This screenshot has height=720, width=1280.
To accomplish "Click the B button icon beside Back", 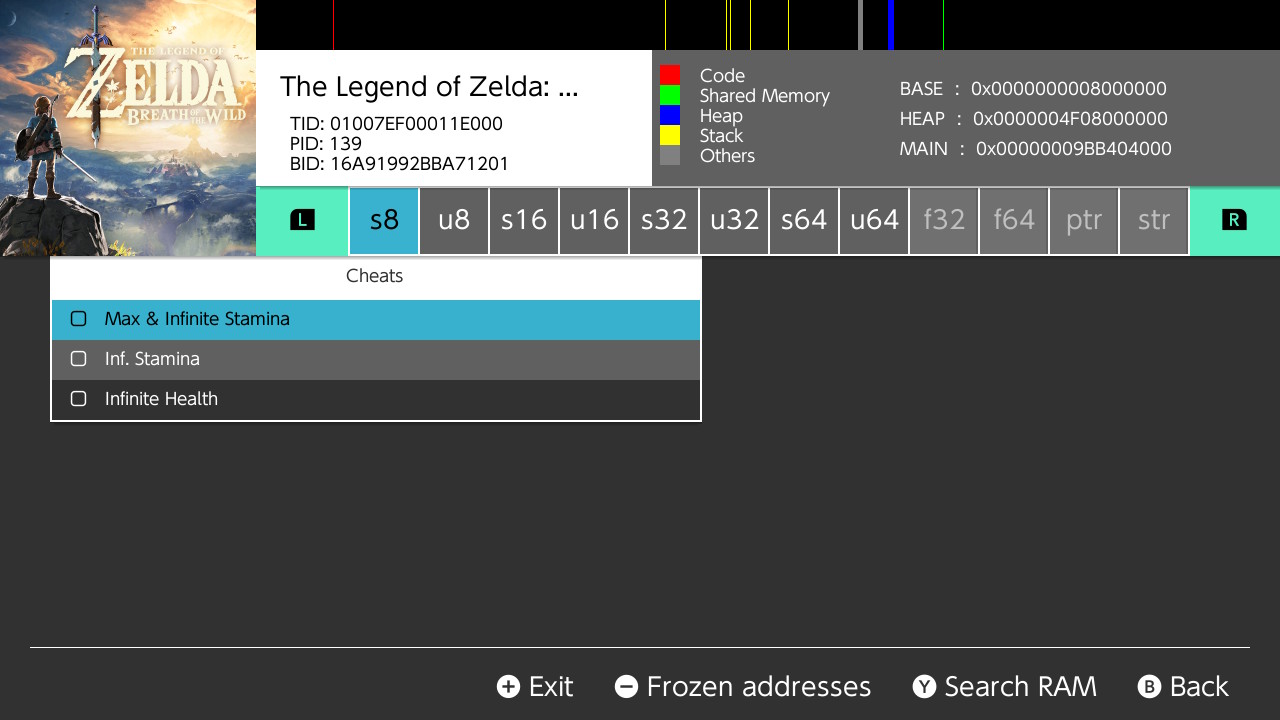I will click(x=1149, y=686).
